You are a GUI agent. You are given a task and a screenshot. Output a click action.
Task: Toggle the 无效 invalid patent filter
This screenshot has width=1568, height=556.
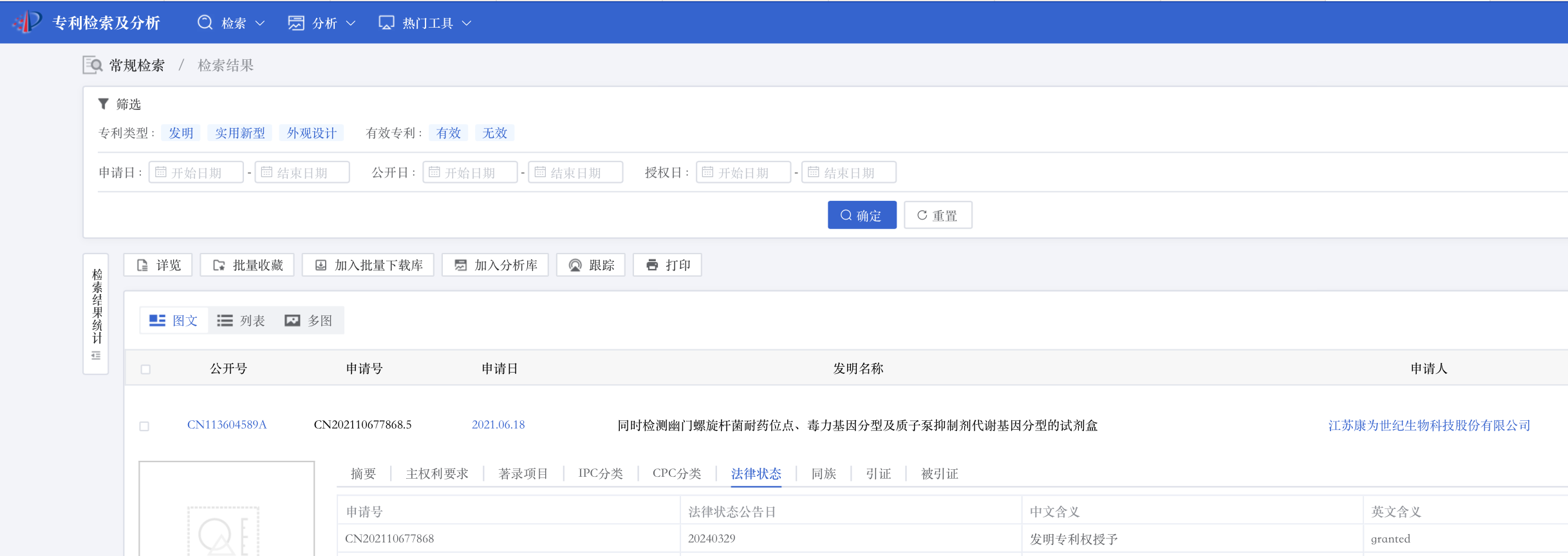pyautogui.click(x=495, y=133)
